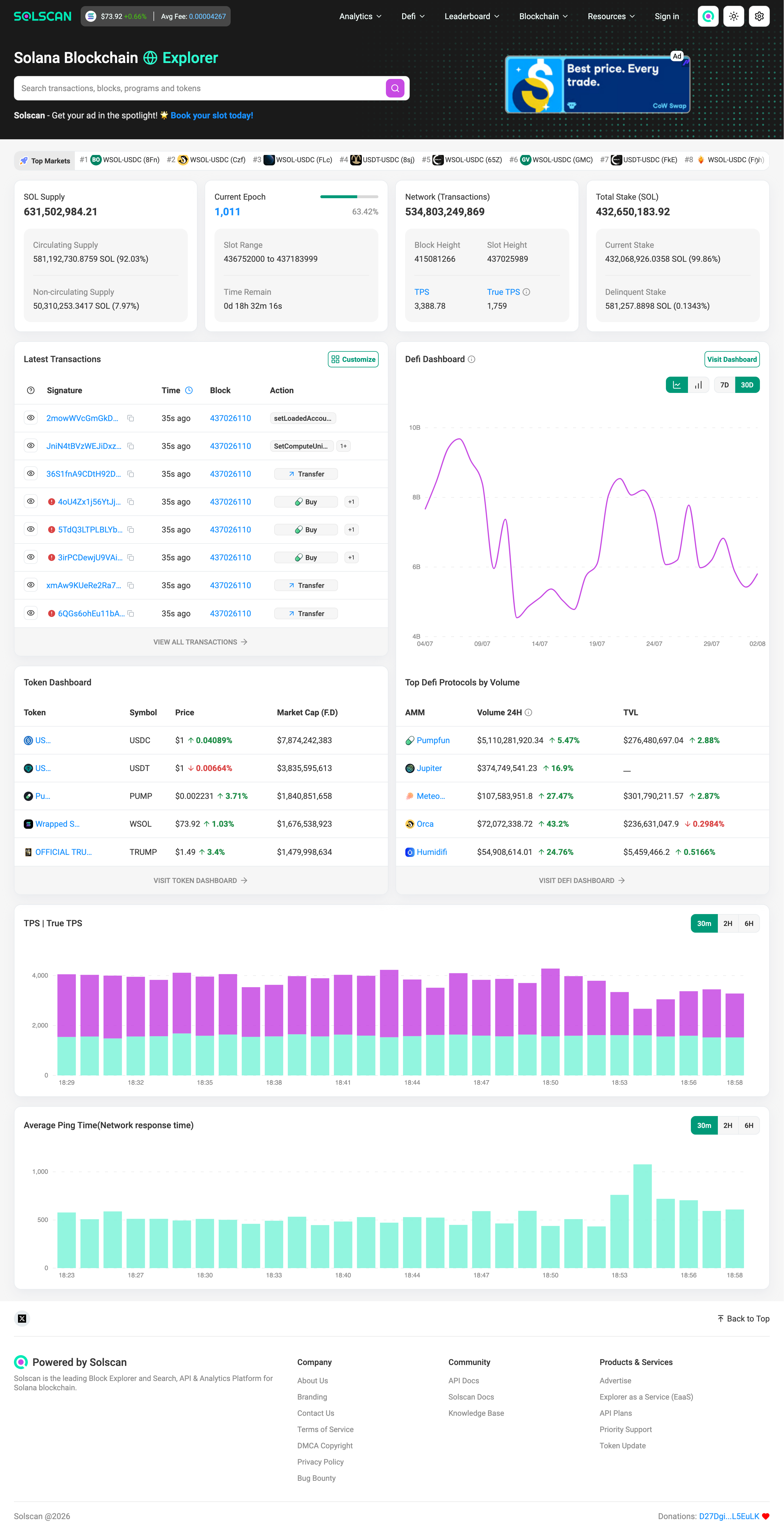Open the CoW Swap ad banner

597,84
